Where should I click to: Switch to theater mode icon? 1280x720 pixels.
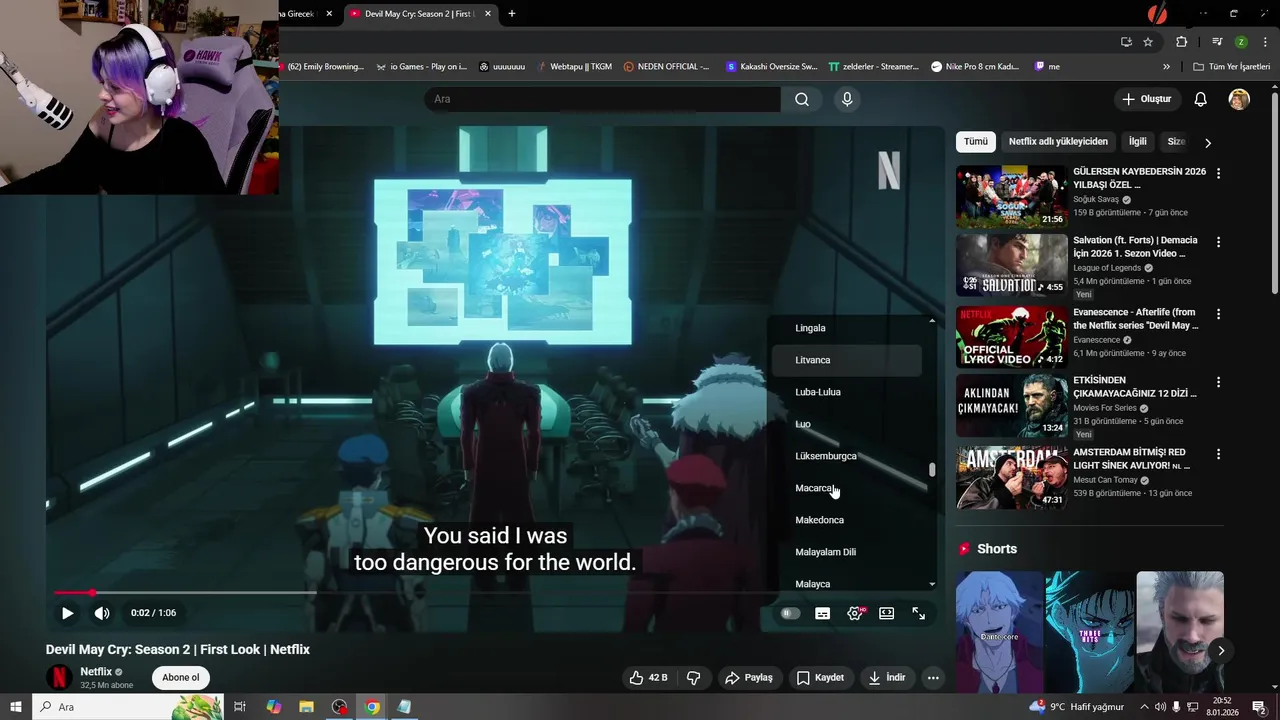(x=886, y=613)
